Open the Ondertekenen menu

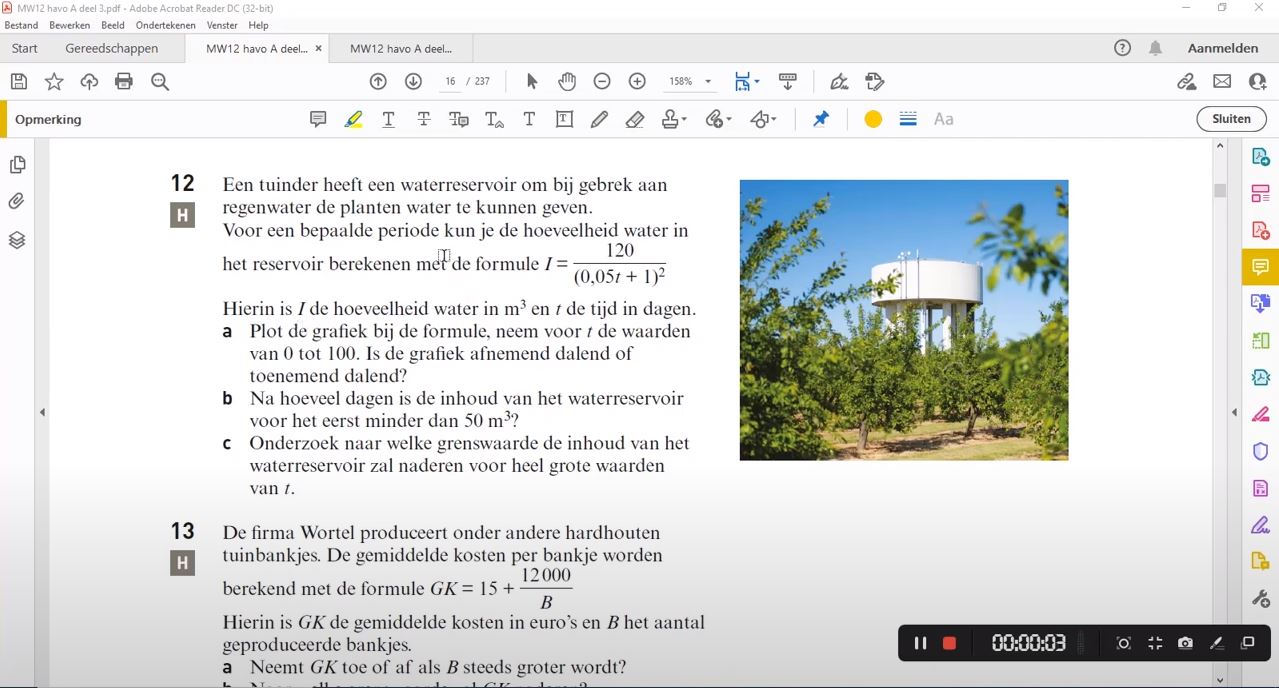point(165,25)
